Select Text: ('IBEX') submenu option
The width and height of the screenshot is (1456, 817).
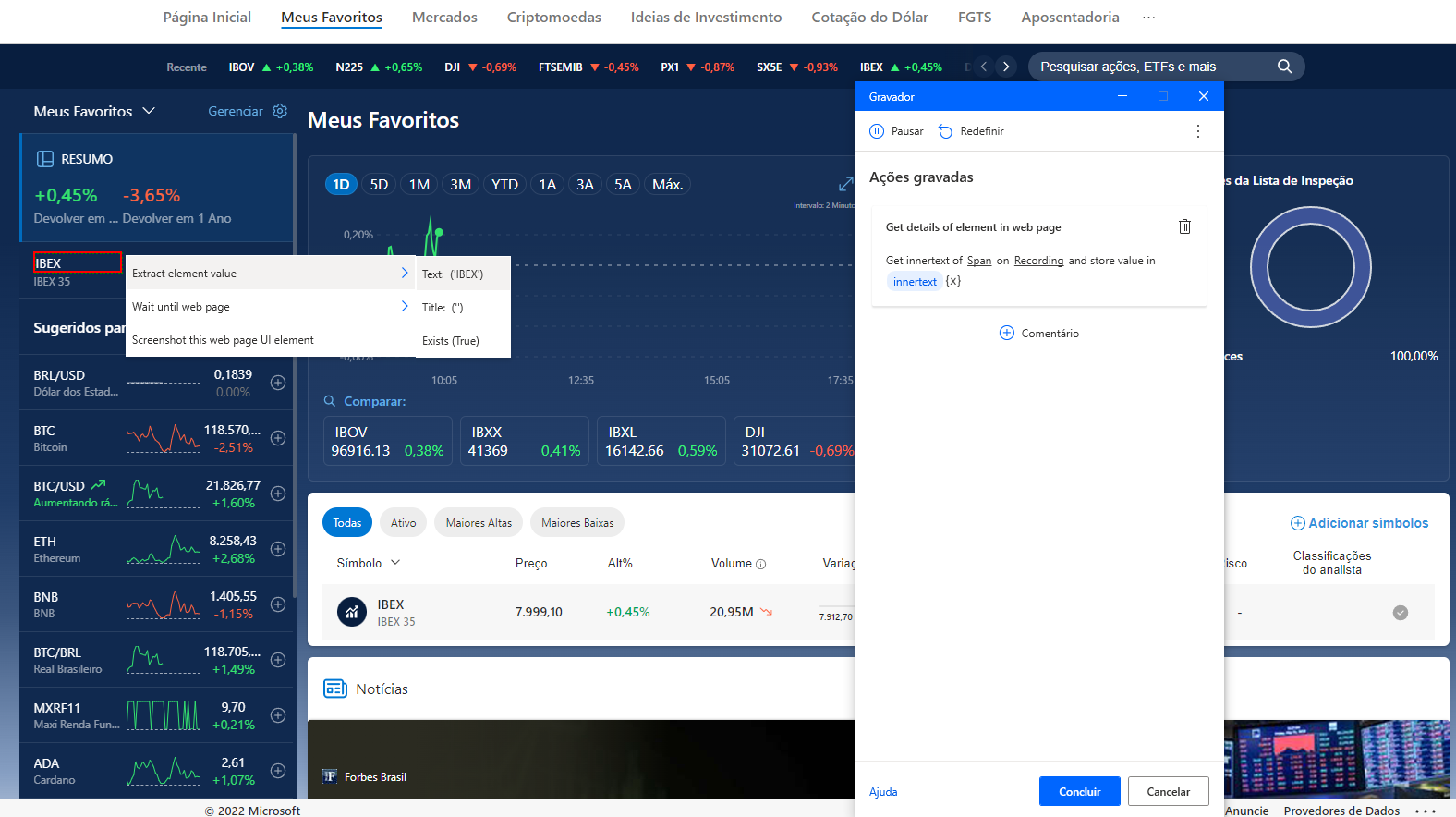click(x=464, y=274)
